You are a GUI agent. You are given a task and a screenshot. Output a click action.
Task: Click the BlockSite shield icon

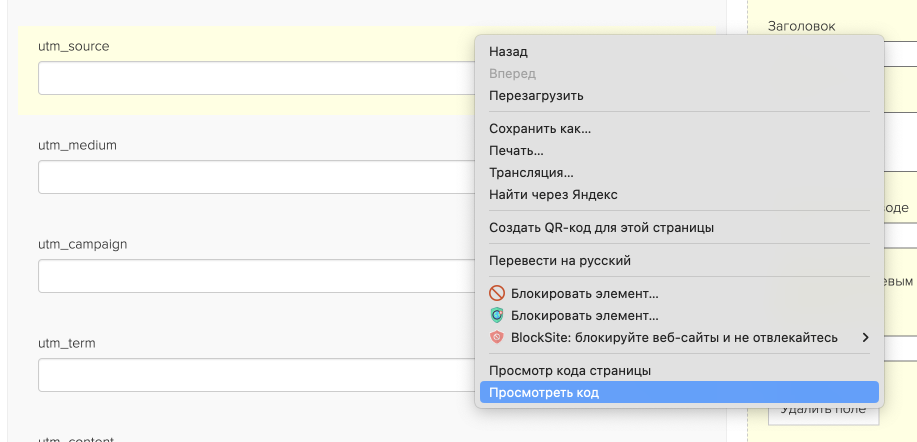(497, 338)
